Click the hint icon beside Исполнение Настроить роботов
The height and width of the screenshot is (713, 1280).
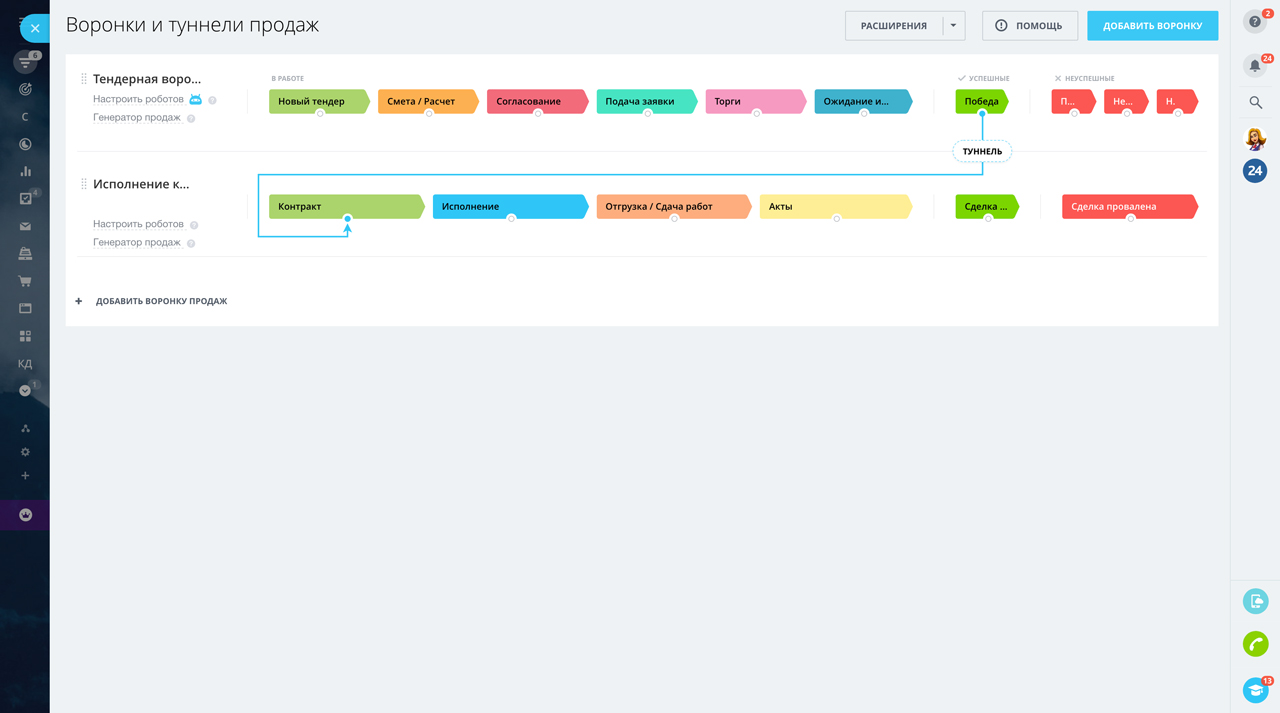tap(194, 225)
